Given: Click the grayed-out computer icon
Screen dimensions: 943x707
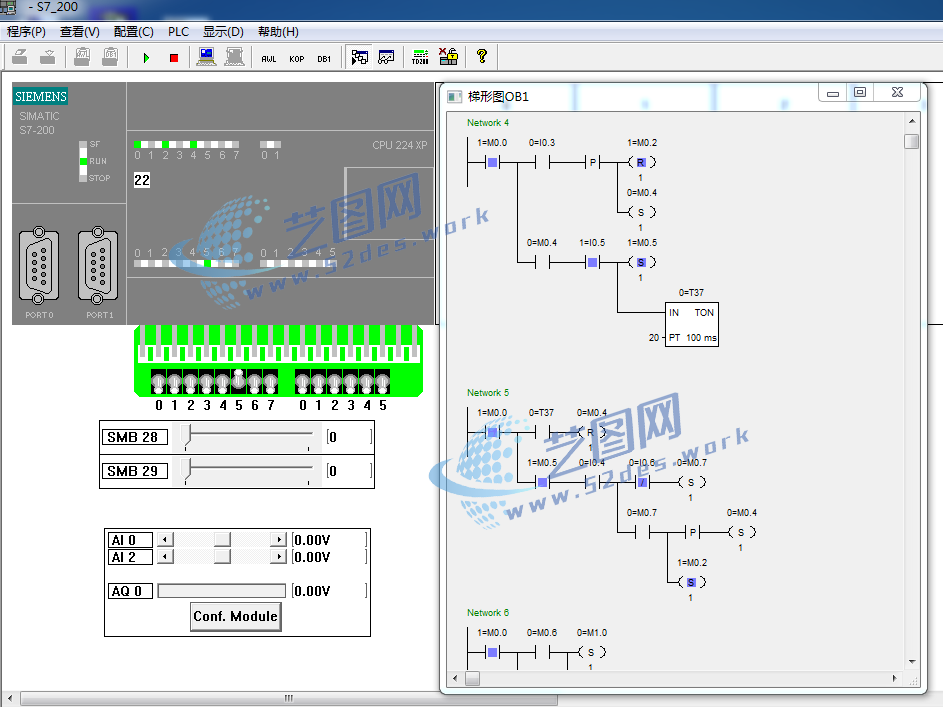Looking at the screenshot, I should click(234, 57).
